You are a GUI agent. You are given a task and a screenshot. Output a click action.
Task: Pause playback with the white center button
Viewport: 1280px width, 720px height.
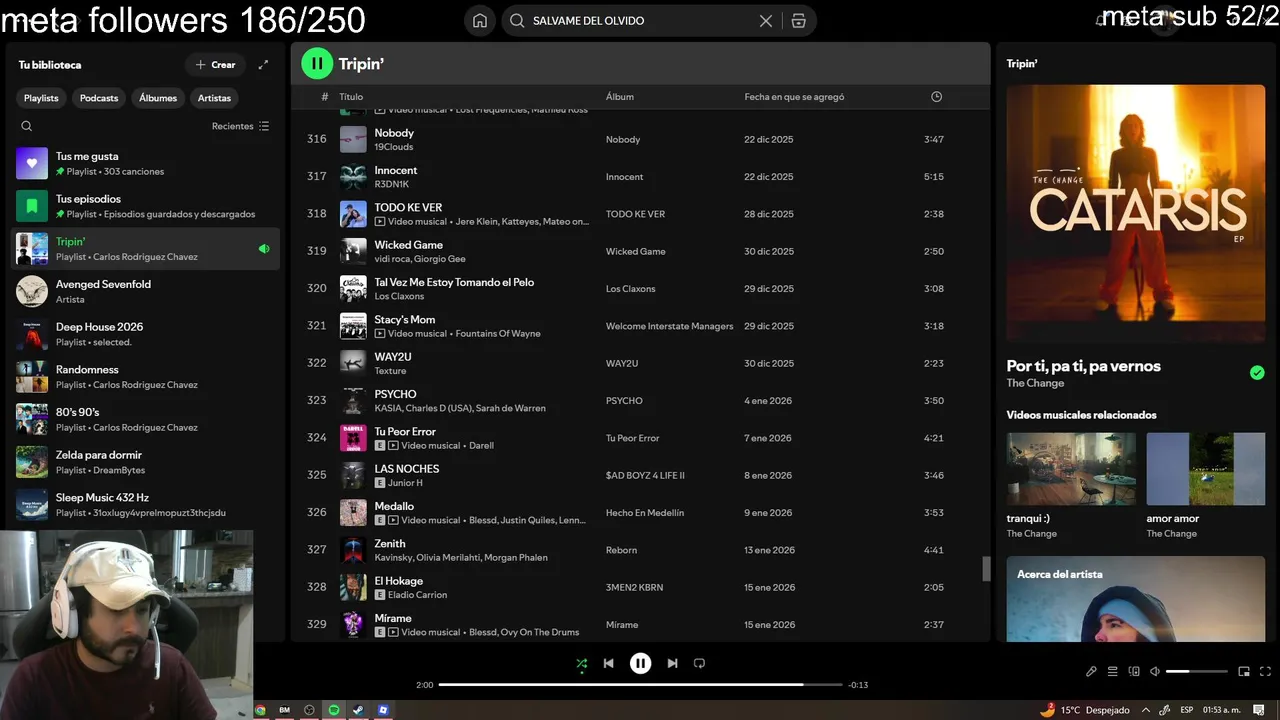tap(641, 663)
